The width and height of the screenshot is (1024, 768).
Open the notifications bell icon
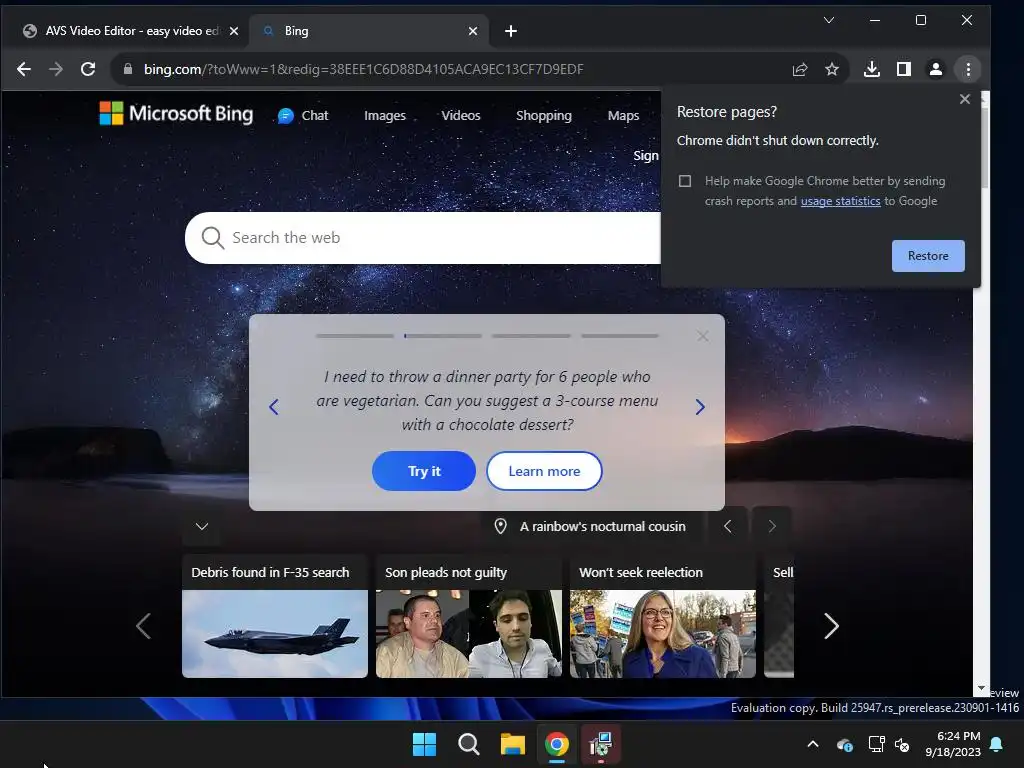(997, 744)
